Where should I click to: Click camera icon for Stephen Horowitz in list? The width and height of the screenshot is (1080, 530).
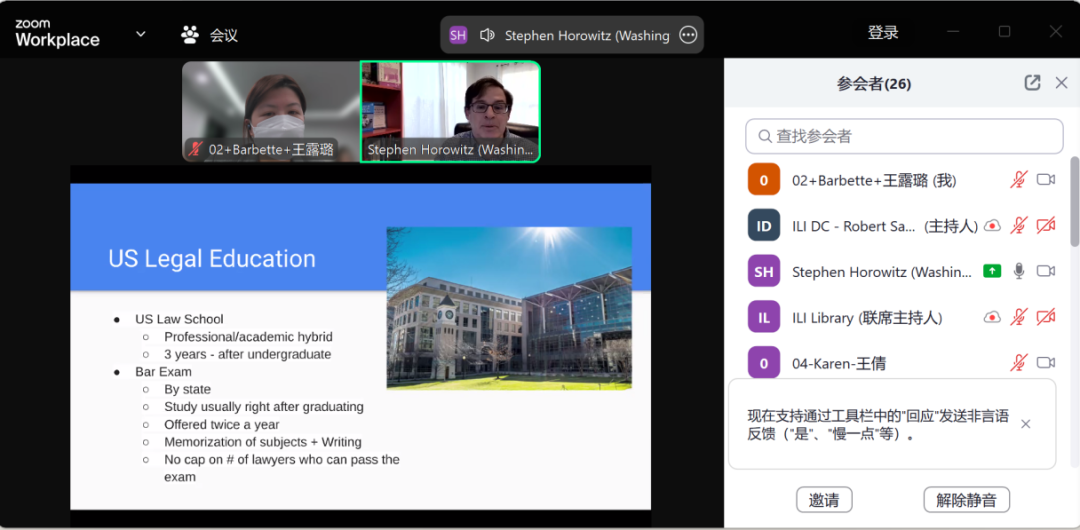(x=1046, y=271)
